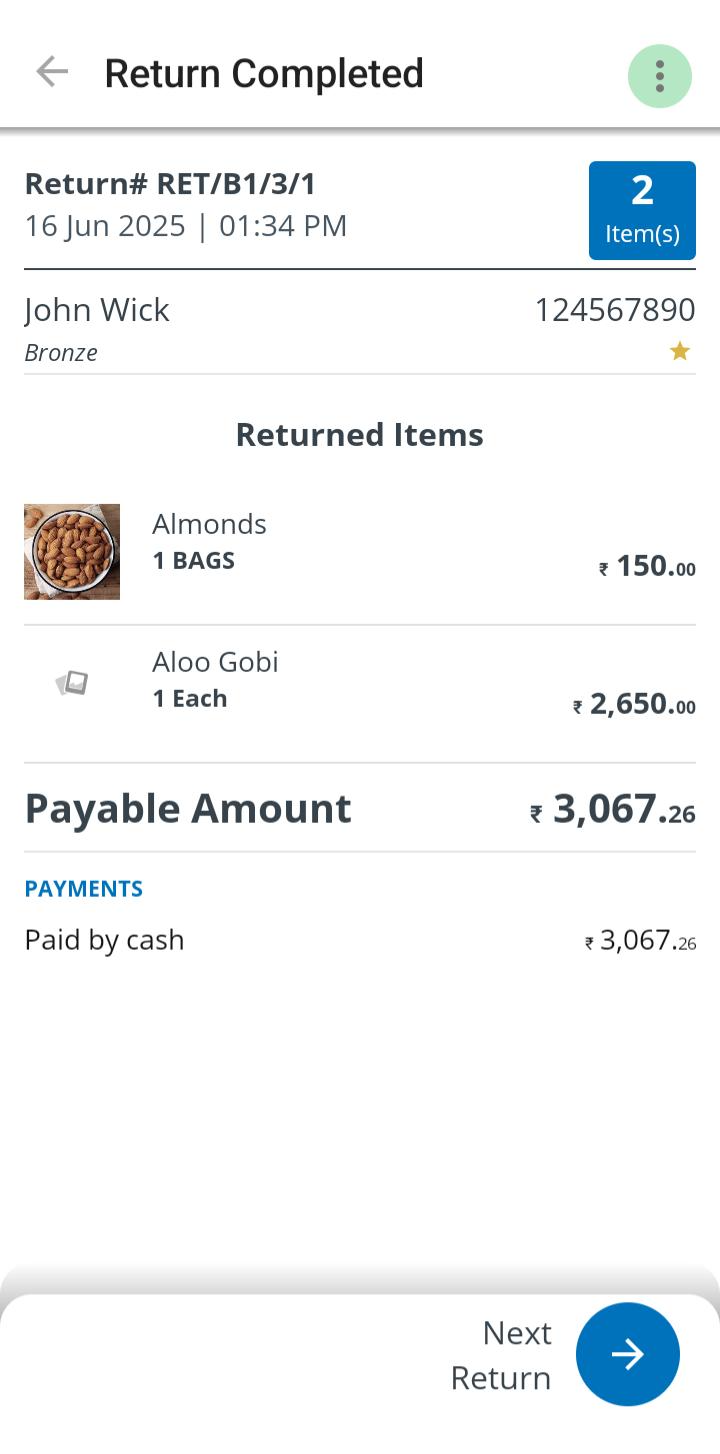Tap the Aloo Gobi placeholder image icon
The height and width of the screenshot is (1454, 720).
point(72,683)
